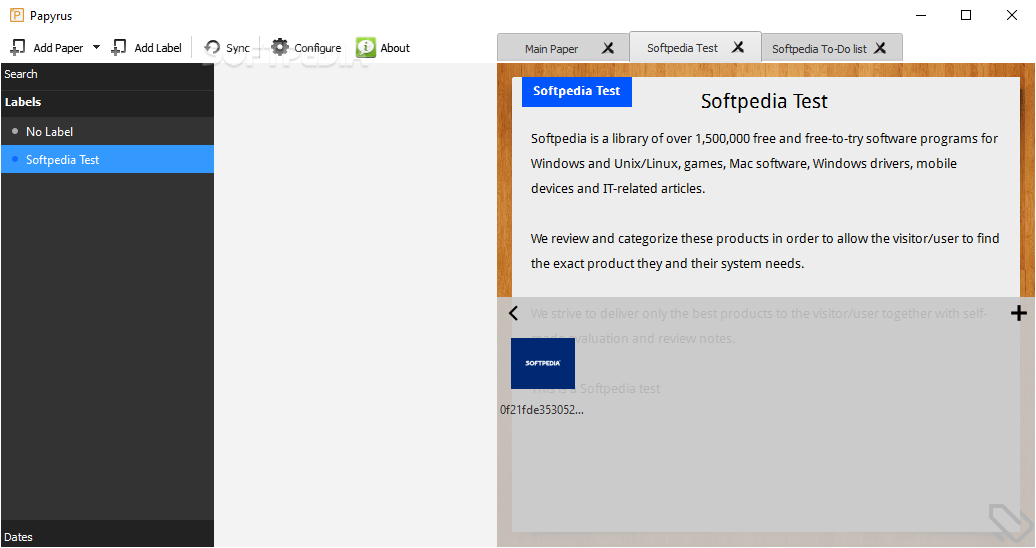Viewport: 1036px width, 548px height.
Task: Switch to Softpedia To-Do list tab
Action: (819, 49)
